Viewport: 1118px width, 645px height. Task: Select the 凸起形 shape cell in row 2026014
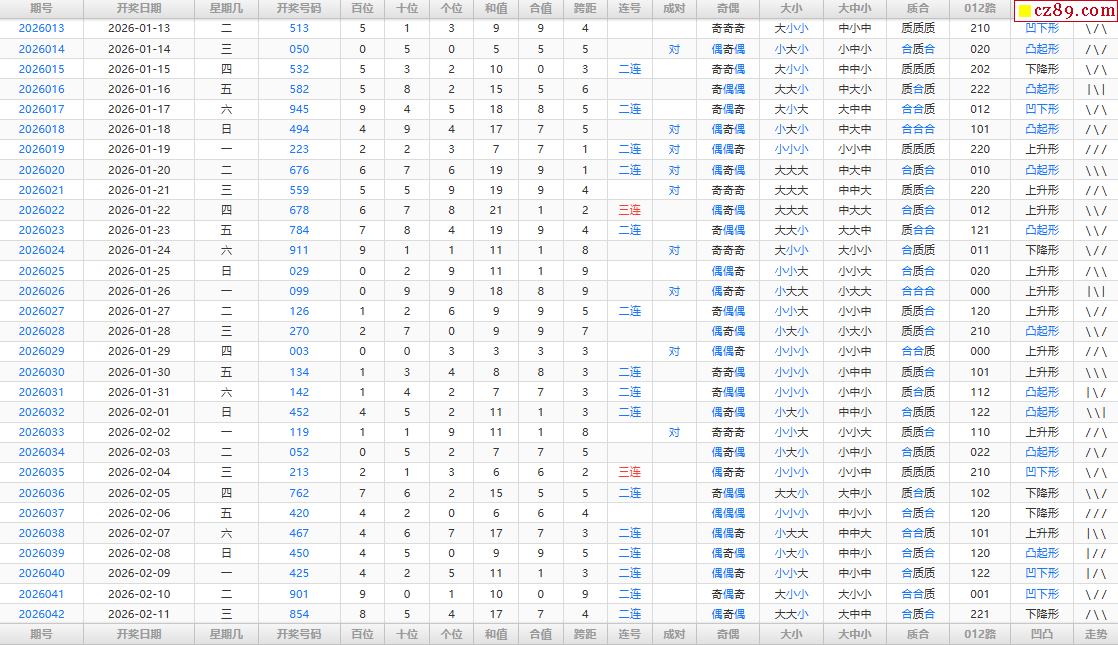coord(1042,49)
